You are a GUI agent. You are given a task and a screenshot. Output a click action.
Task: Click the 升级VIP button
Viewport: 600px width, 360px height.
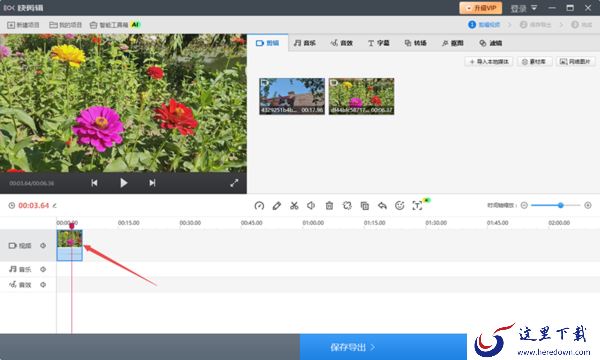481,8
